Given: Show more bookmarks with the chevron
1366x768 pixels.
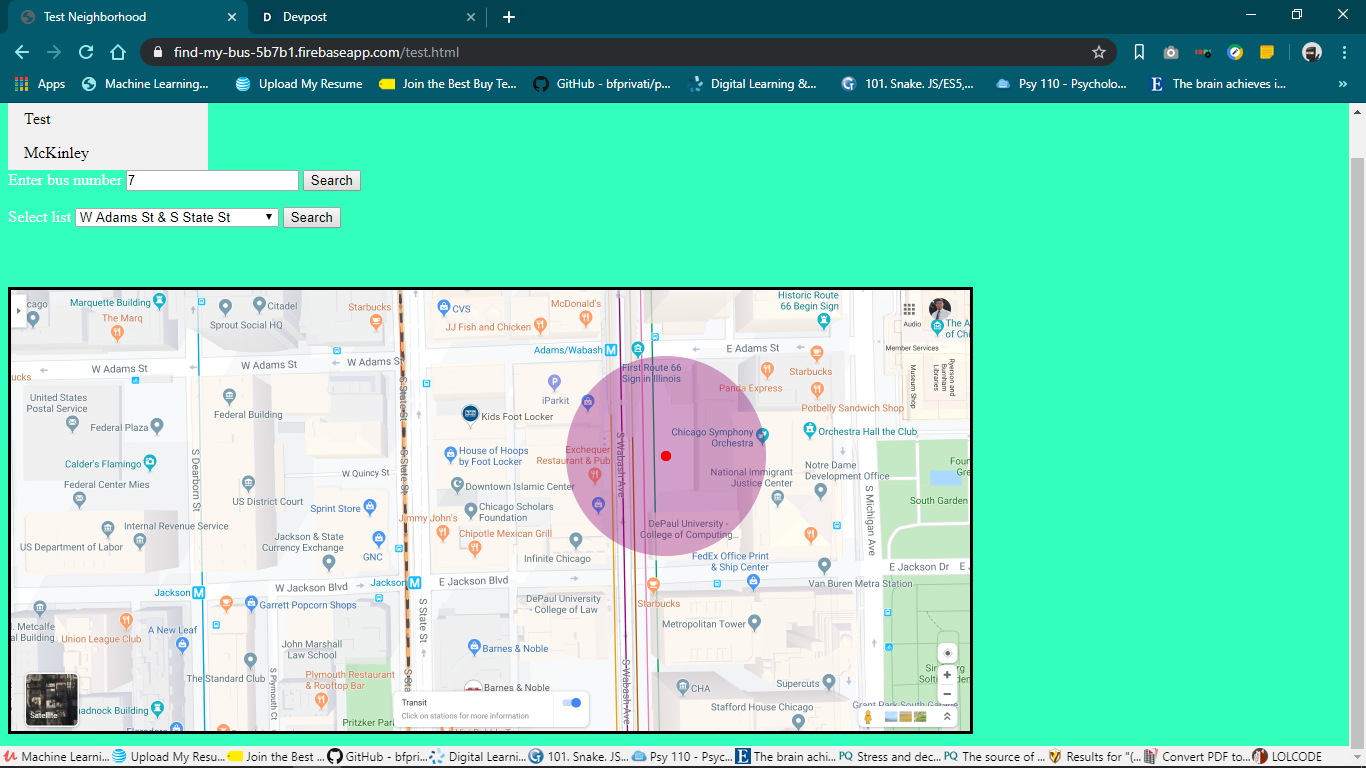Looking at the screenshot, I should (1342, 84).
